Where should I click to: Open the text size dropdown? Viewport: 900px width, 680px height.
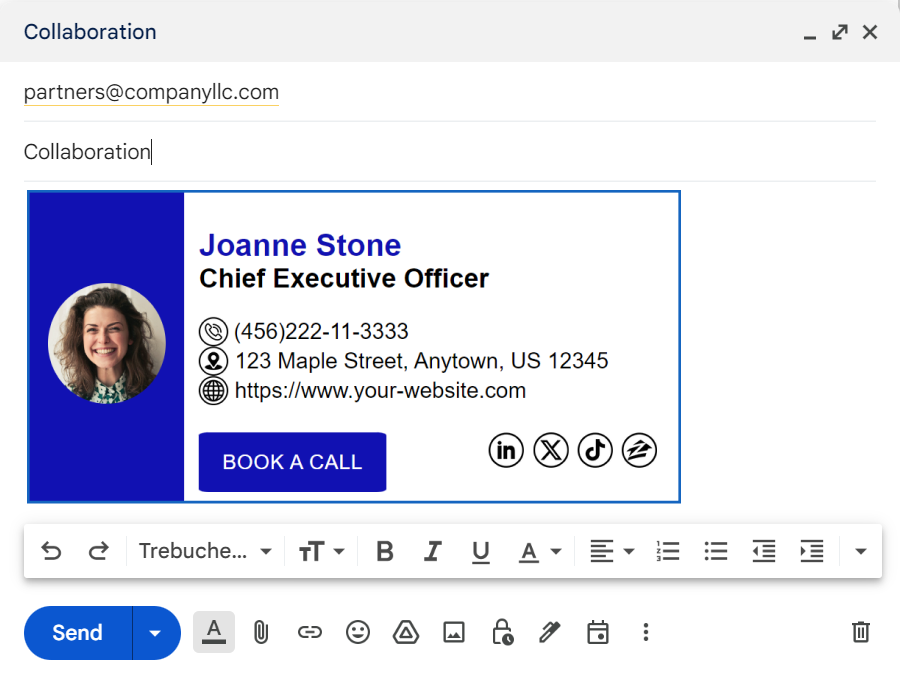click(x=321, y=551)
